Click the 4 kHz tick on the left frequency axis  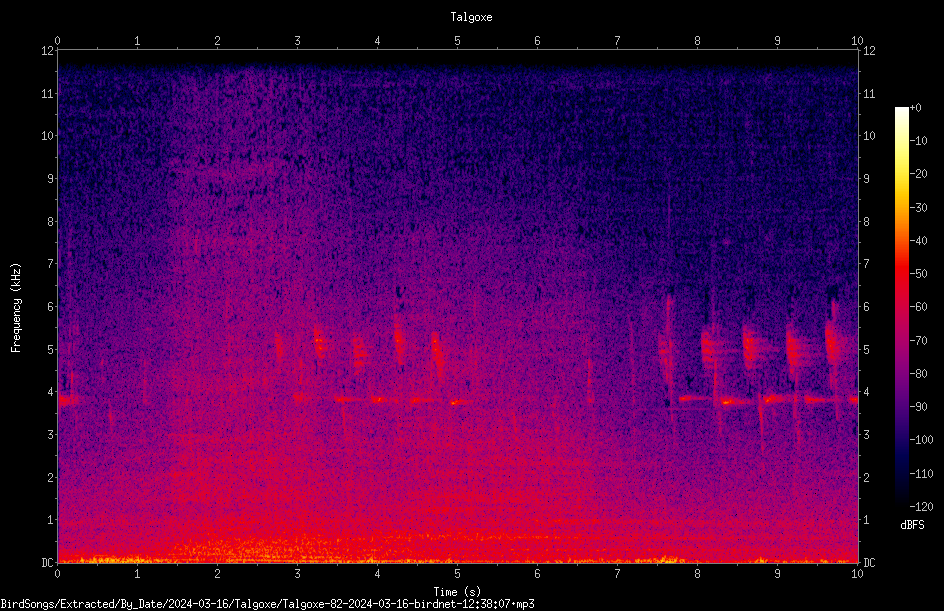pyautogui.click(x=51, y=392)
